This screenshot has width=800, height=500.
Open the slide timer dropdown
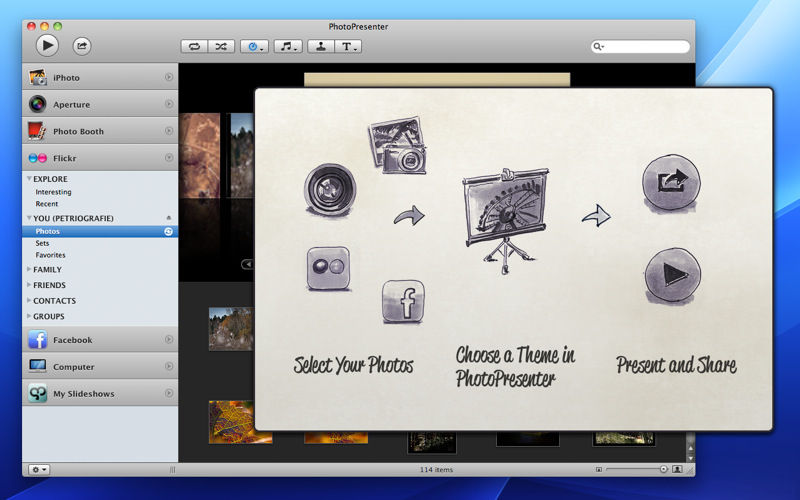[255, 46]
